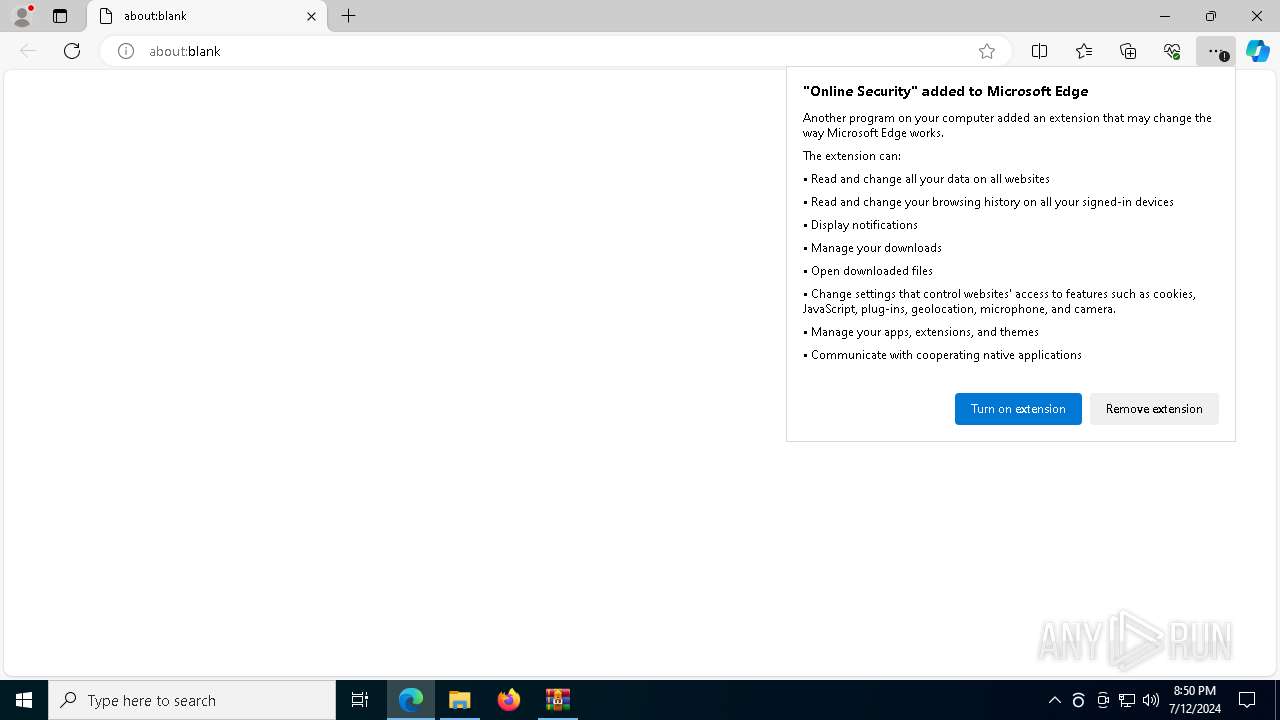The image size is (1280, 720).
Task: Open WinRAR from taskbar
Action: click(x=558, y=700)
